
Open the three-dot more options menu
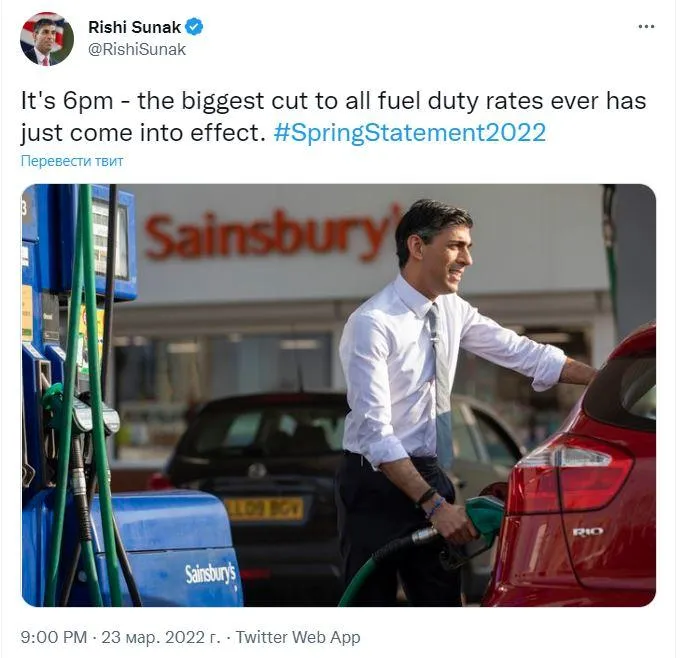646,27
